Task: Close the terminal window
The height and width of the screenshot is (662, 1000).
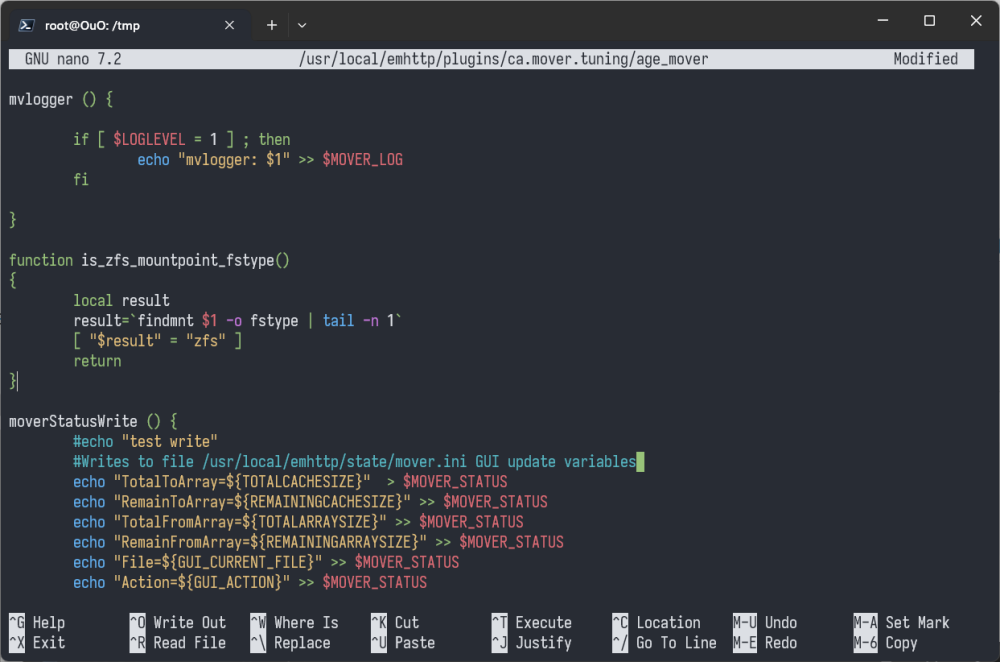Action: (976, 20)
